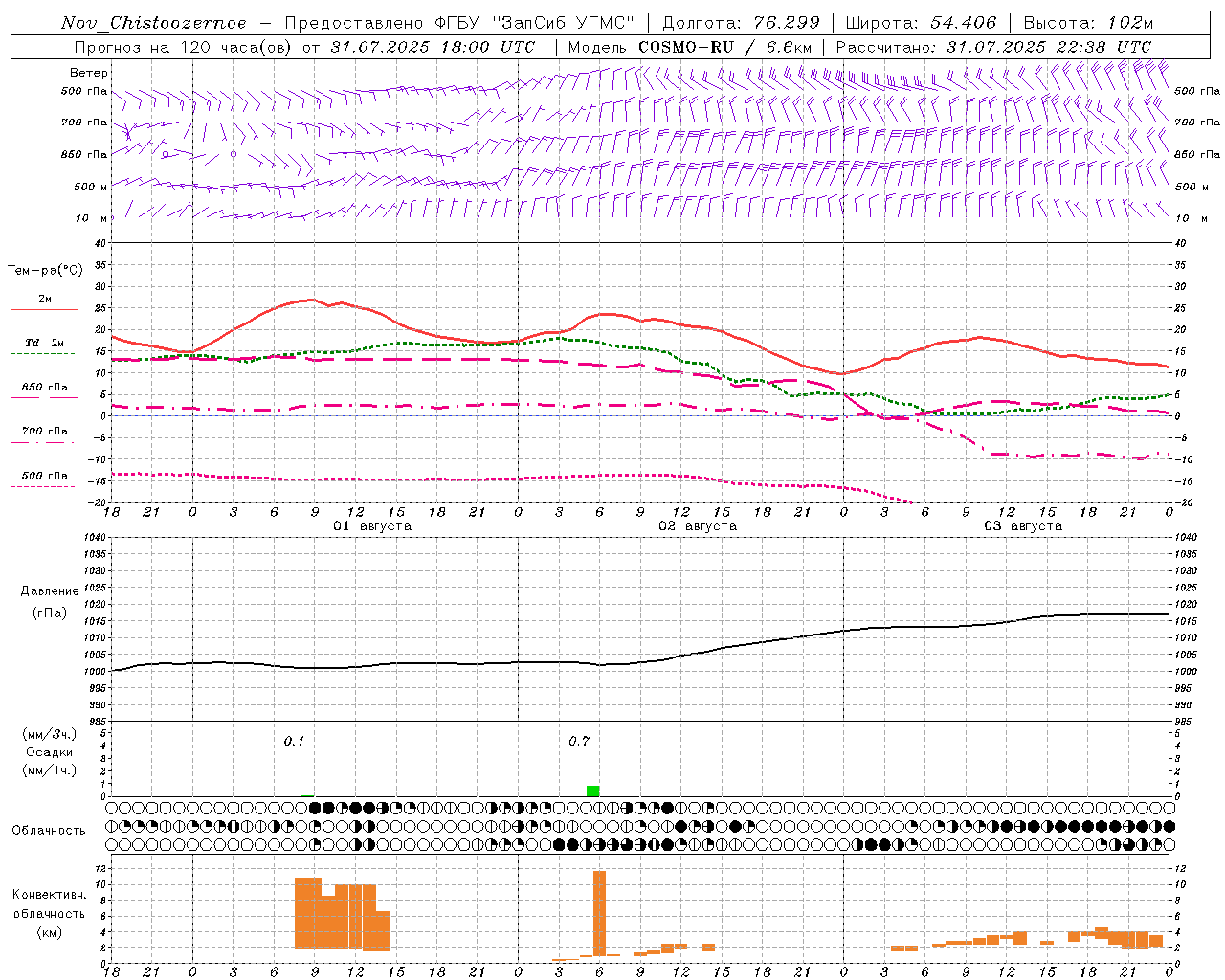Click the 'Ветер' wind panel label
The width and height of the screenshot is (1225, 980).
click(x=89, y=73)
